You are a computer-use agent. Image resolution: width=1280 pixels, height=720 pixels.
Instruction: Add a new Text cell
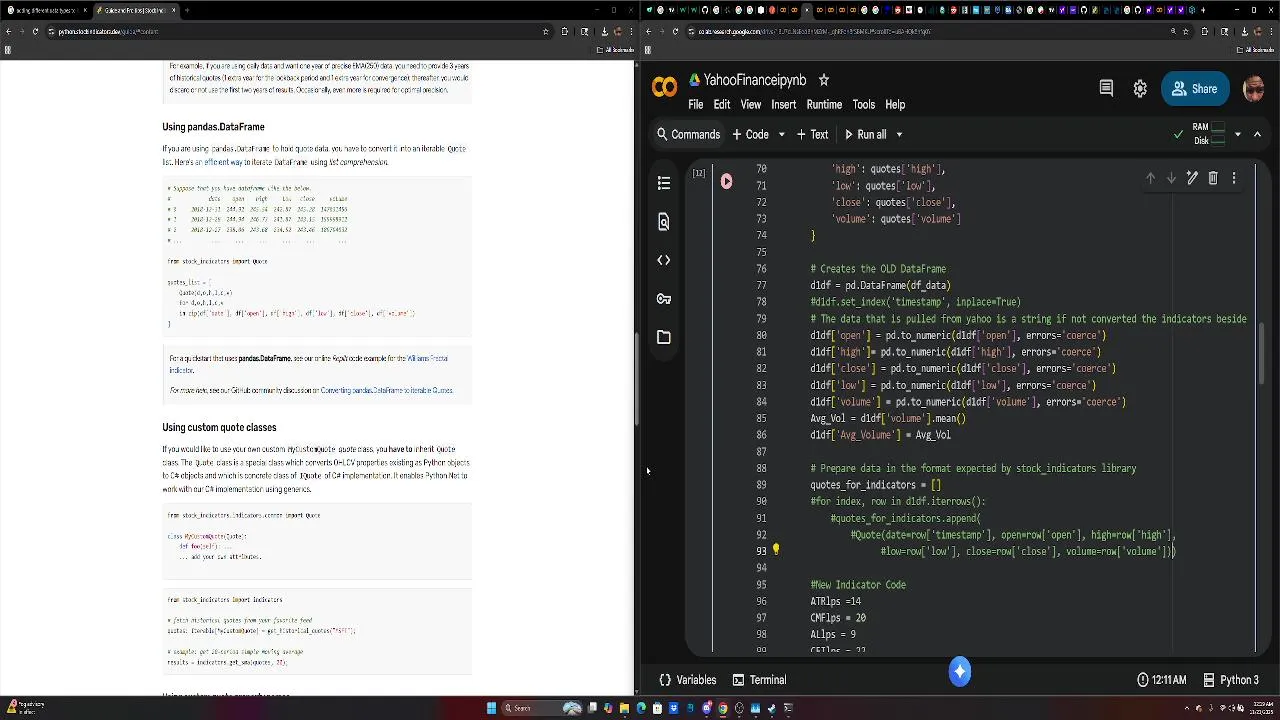point(811,134)
